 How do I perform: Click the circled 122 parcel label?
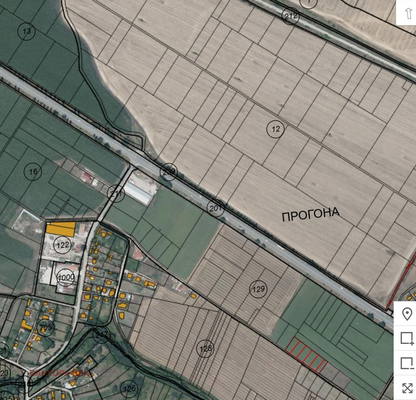63,246
